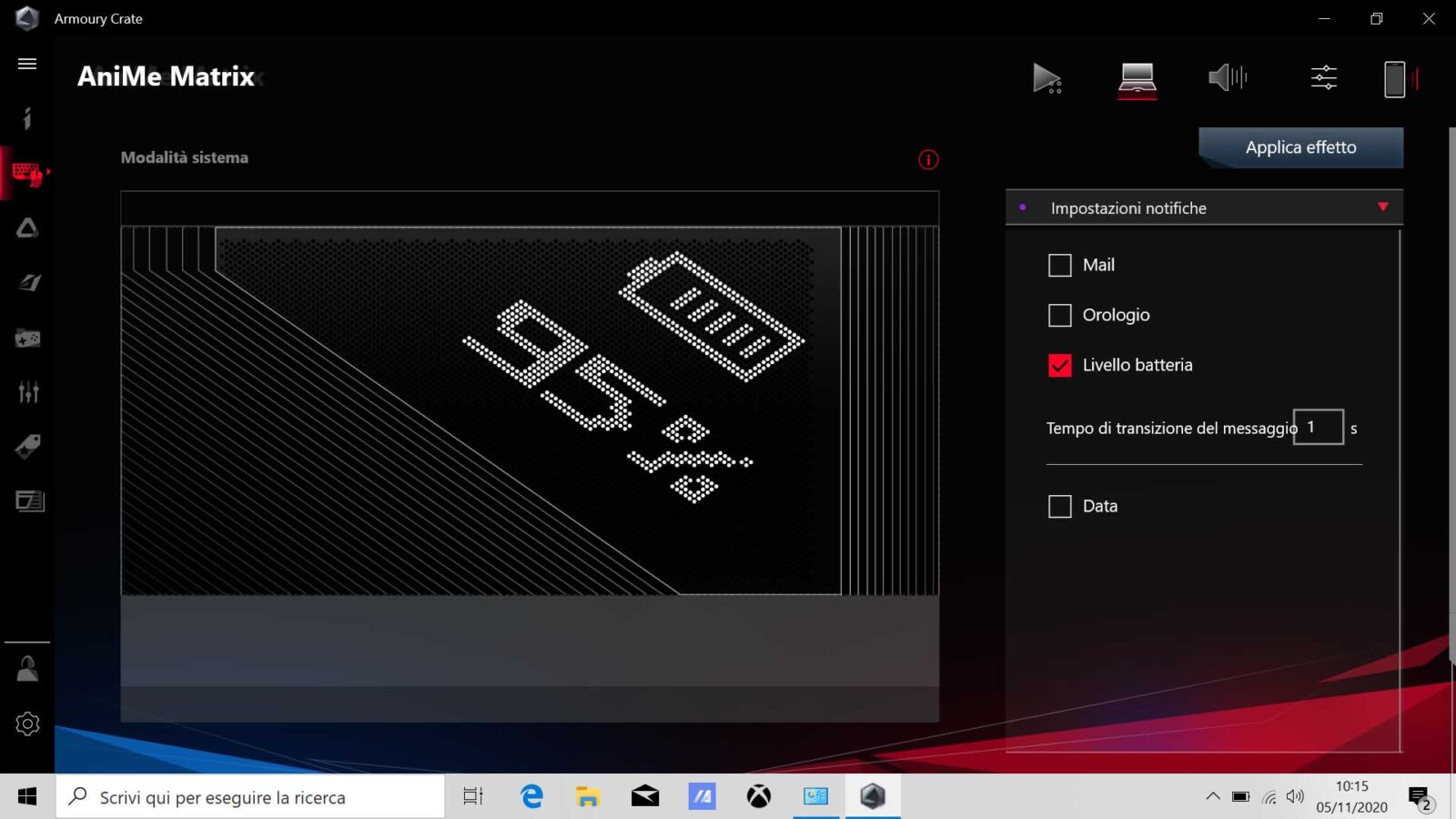1456x819 pixels.
Task: Collapse the Impostazioni notifiche dropdown
Action: [1382, 207]
